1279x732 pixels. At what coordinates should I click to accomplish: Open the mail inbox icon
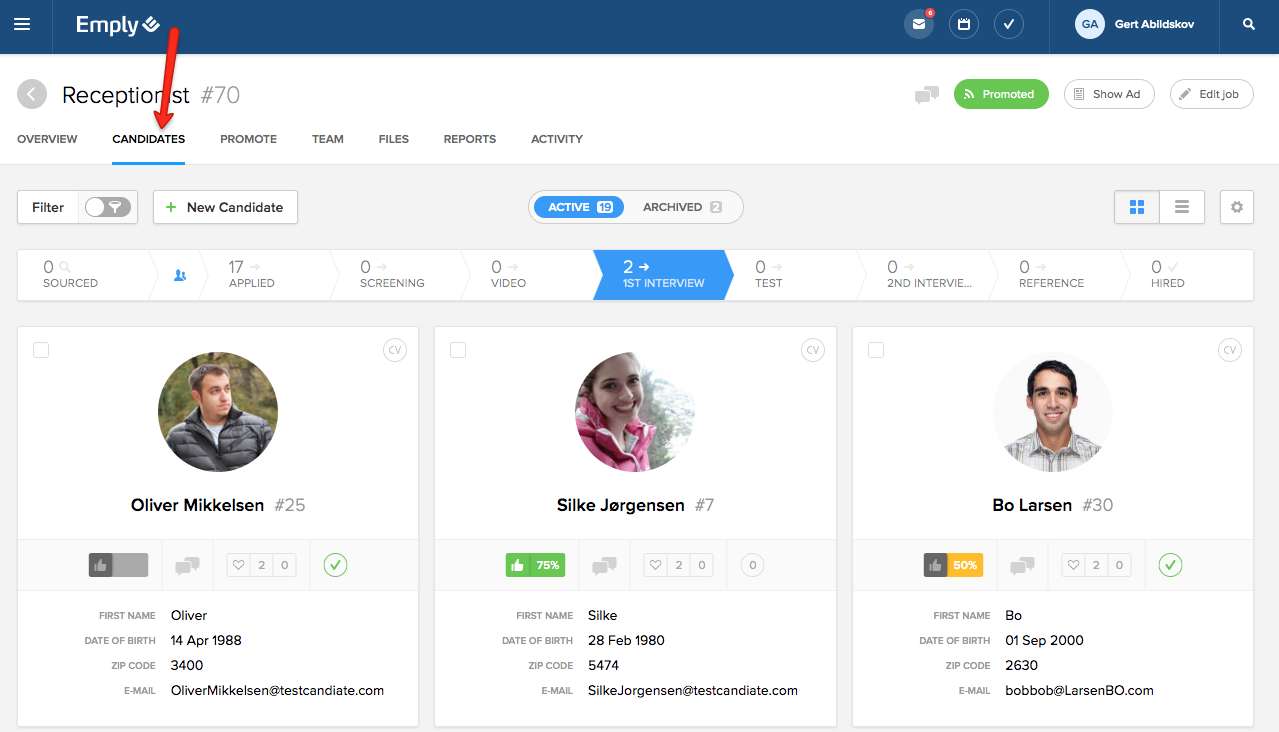tap(918, 25)
